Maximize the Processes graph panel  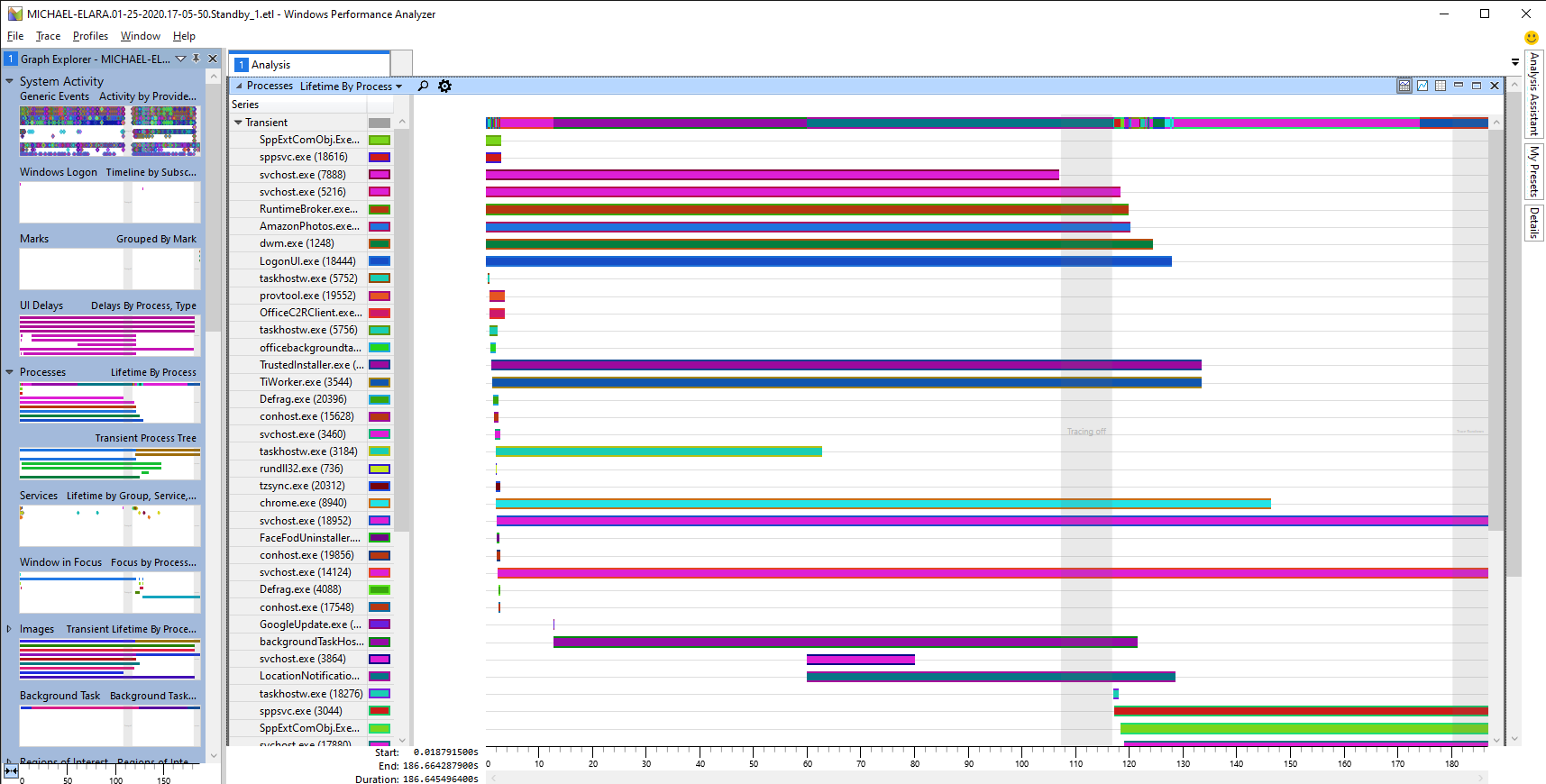coord(1477,86)
